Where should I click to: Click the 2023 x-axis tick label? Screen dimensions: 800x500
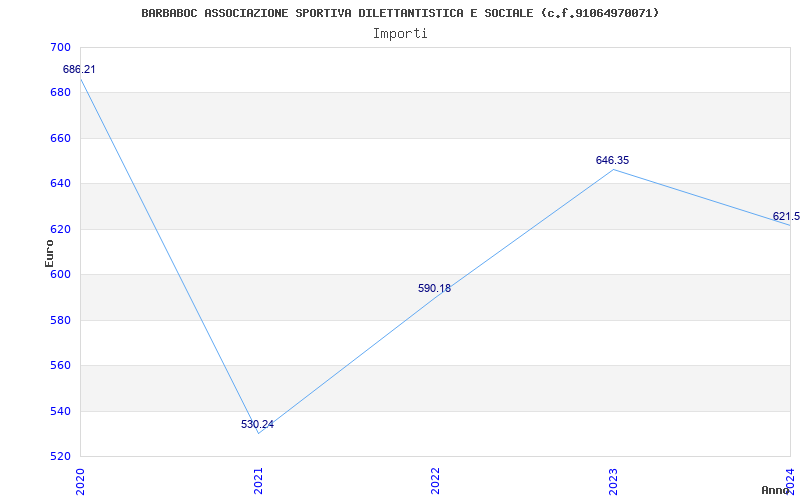point(613,481)
